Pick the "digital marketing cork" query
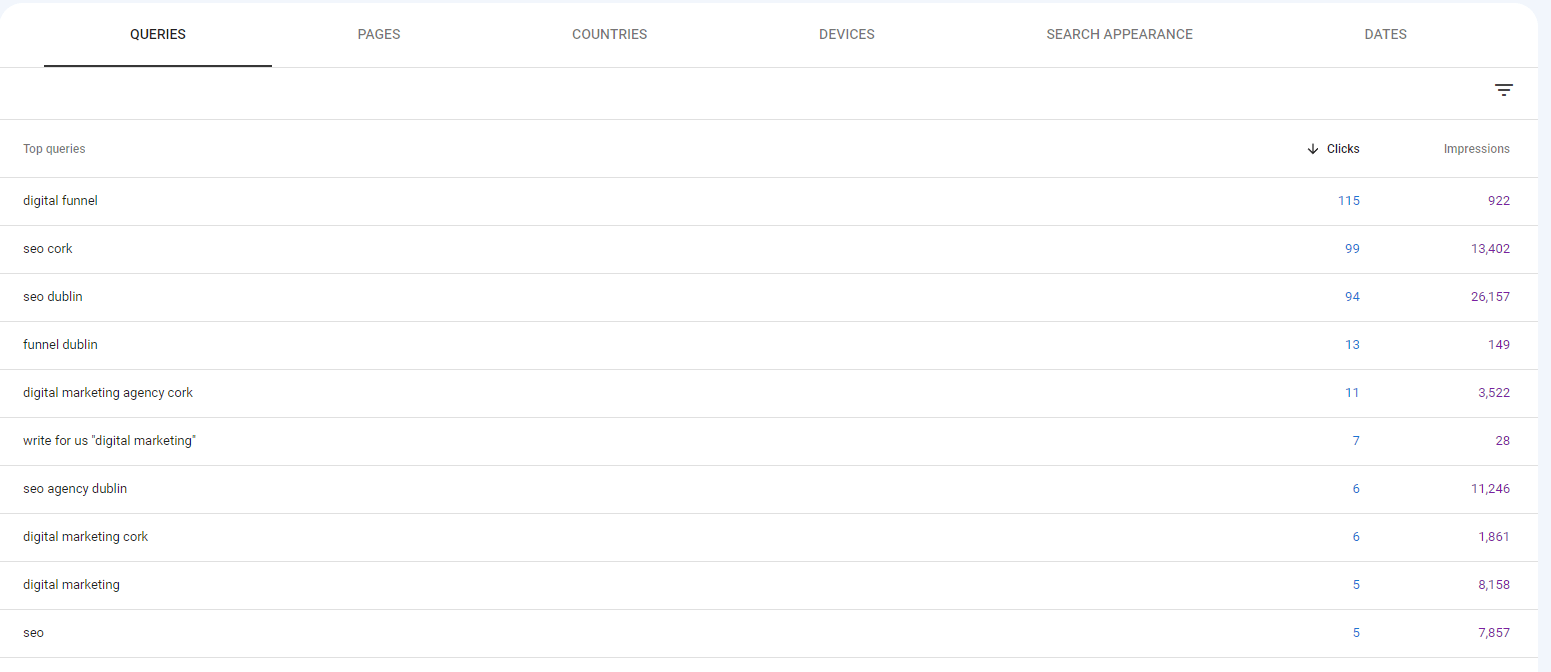The width and height of the screenshot is (1551, 672). click(x=86, y=537)
